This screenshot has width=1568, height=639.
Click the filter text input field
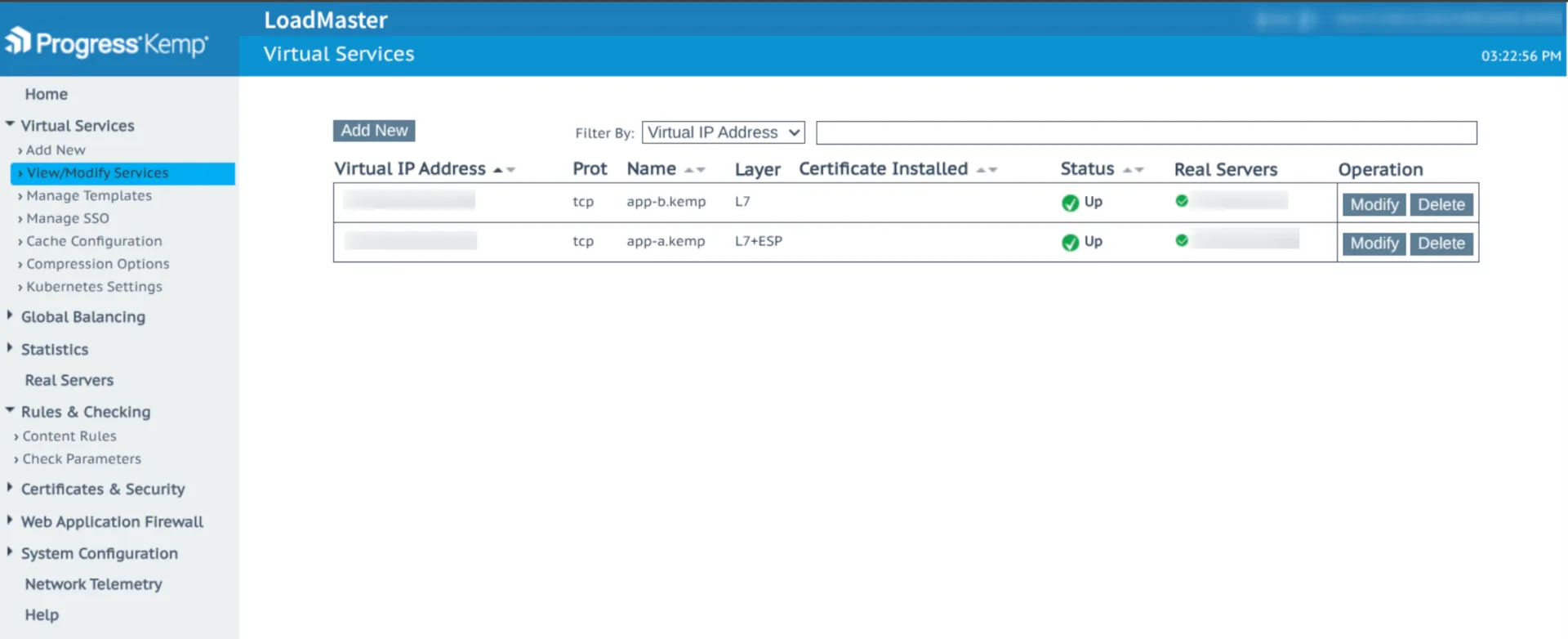click(x=1146, y=132)
